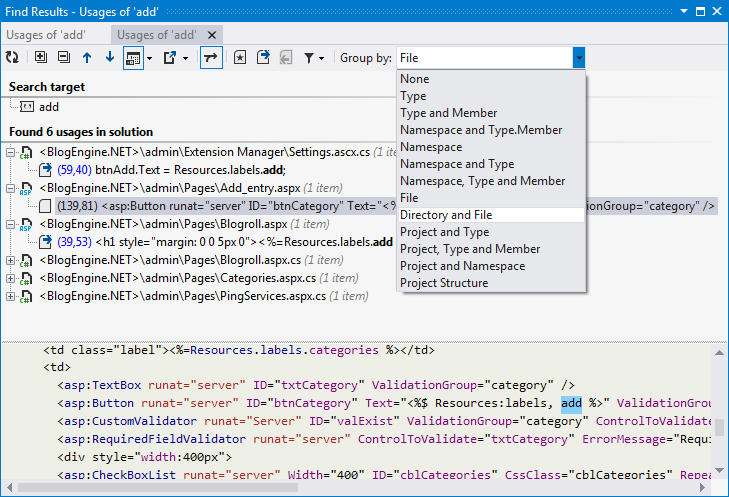Select 'Directory and File' grouping option
This screenshot has width=729, height=497.
446,215
